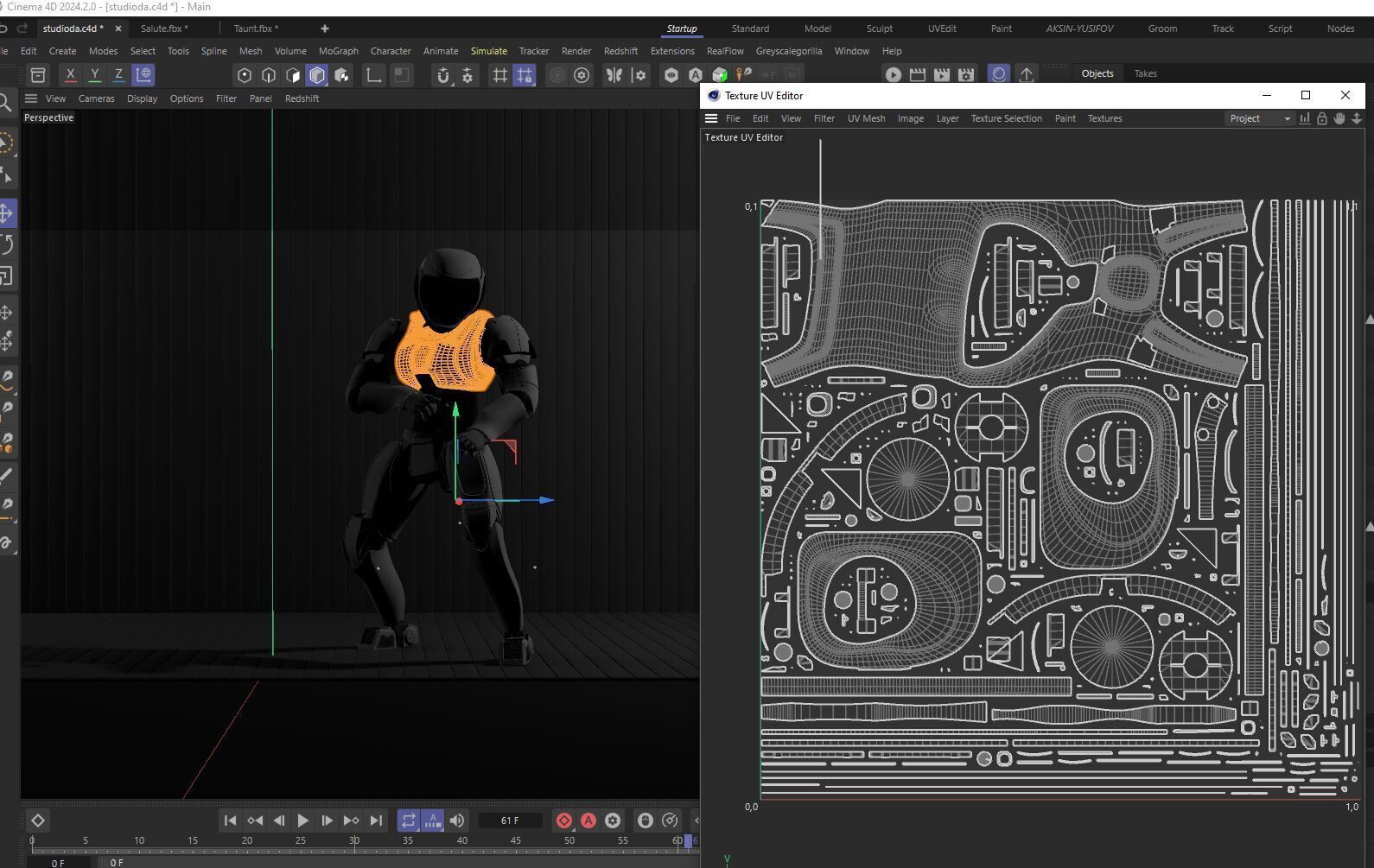
Task: Open Edit Render Settings gear clapperboard
Action: (x=966, y=75)
